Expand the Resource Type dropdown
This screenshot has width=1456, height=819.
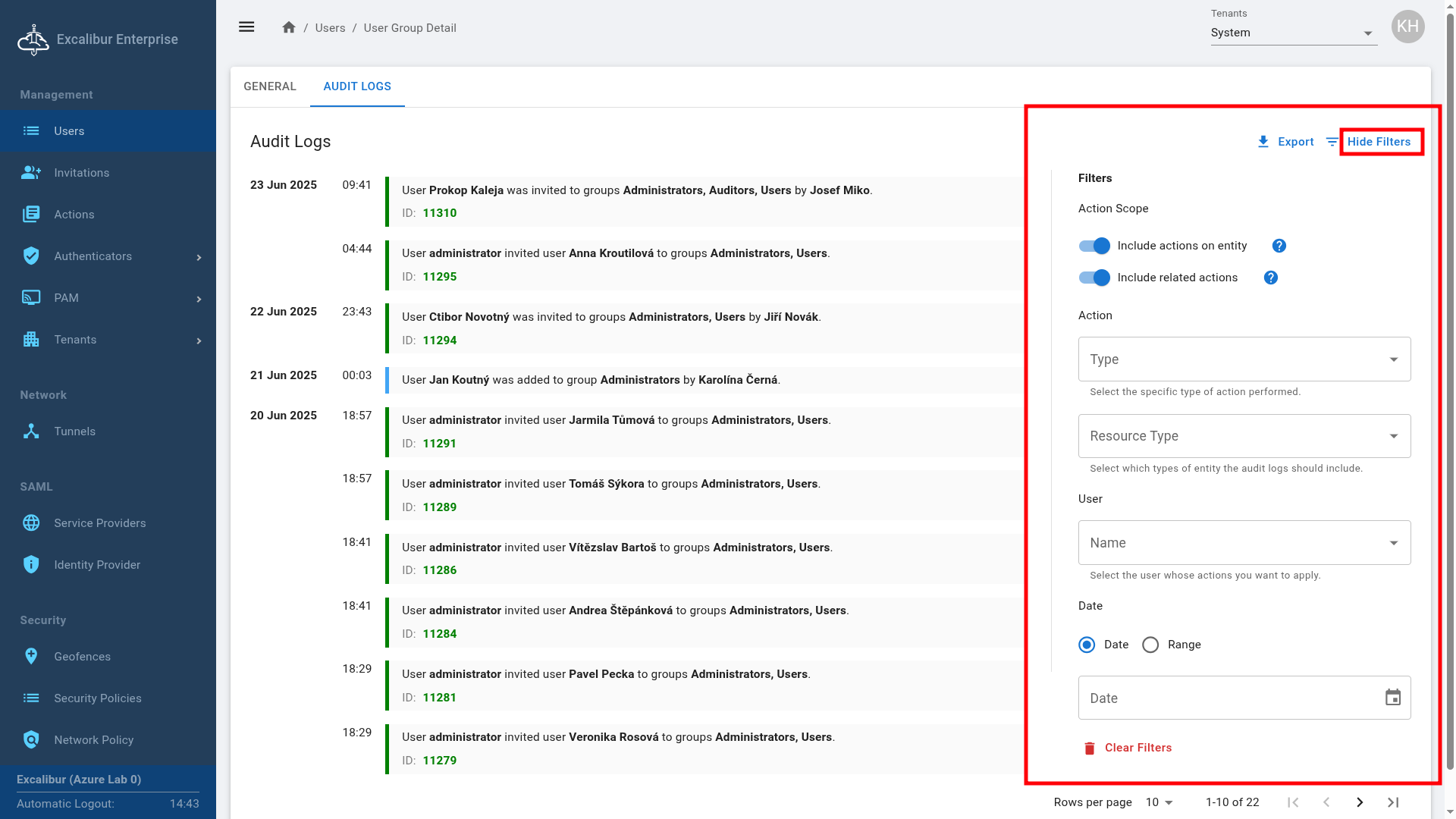coord(1244,436)
